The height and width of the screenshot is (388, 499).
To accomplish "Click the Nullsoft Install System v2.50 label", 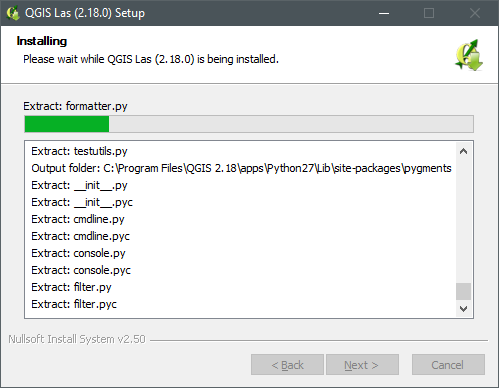I will click(x=77, y=339).
